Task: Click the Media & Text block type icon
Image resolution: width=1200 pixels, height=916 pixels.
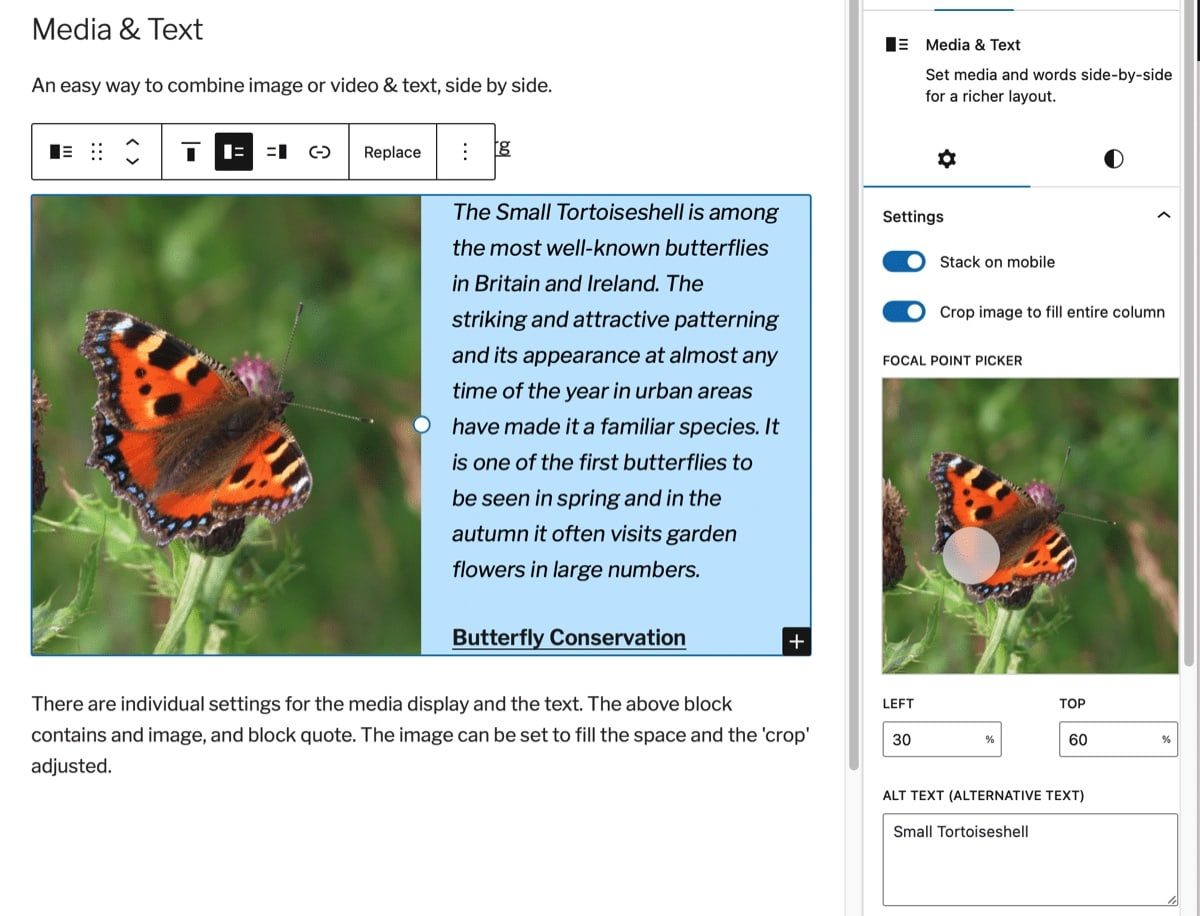Action: coord(61,152)
